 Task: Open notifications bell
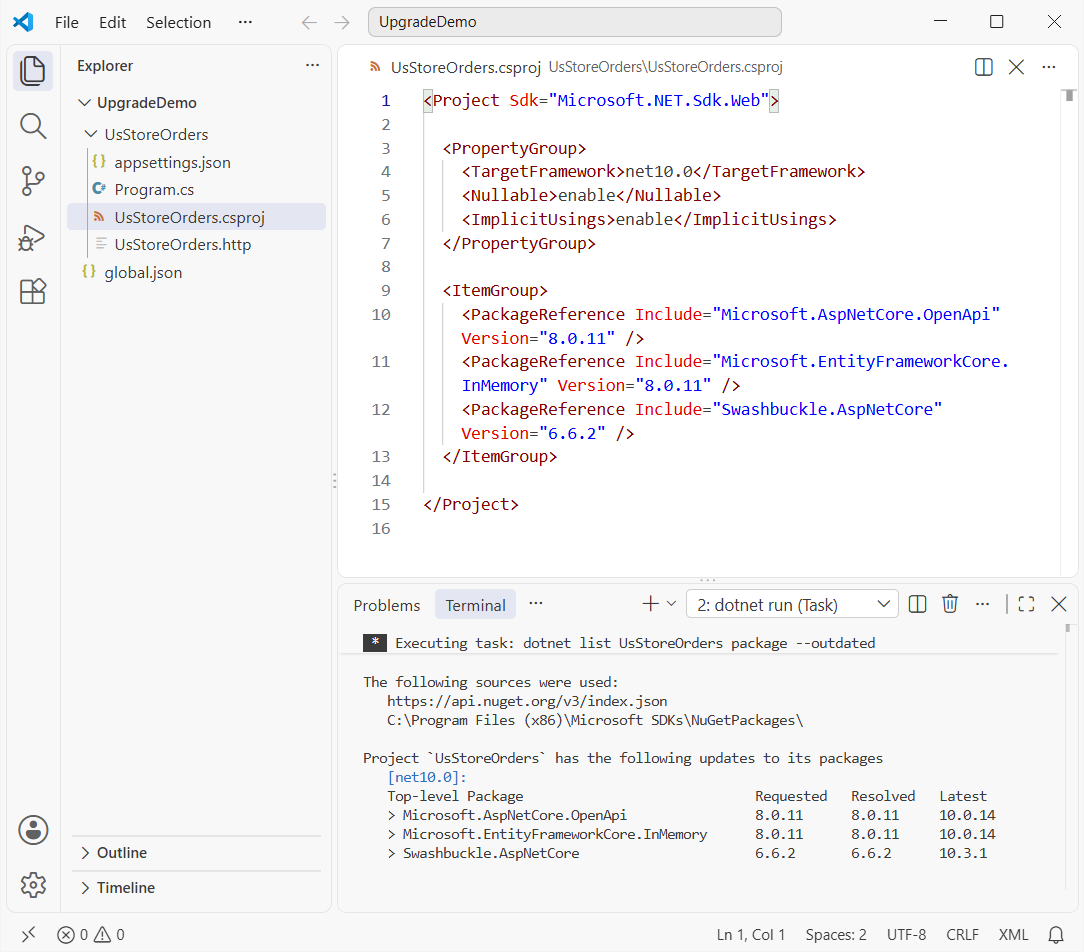point(1056,935)
